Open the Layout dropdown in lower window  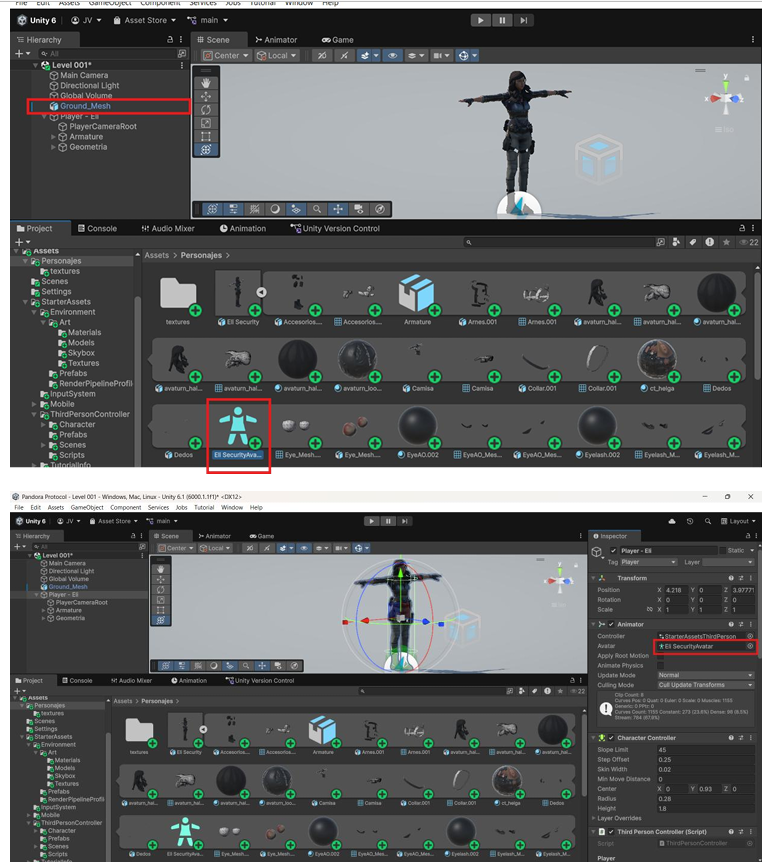click(x=738, y=521)
